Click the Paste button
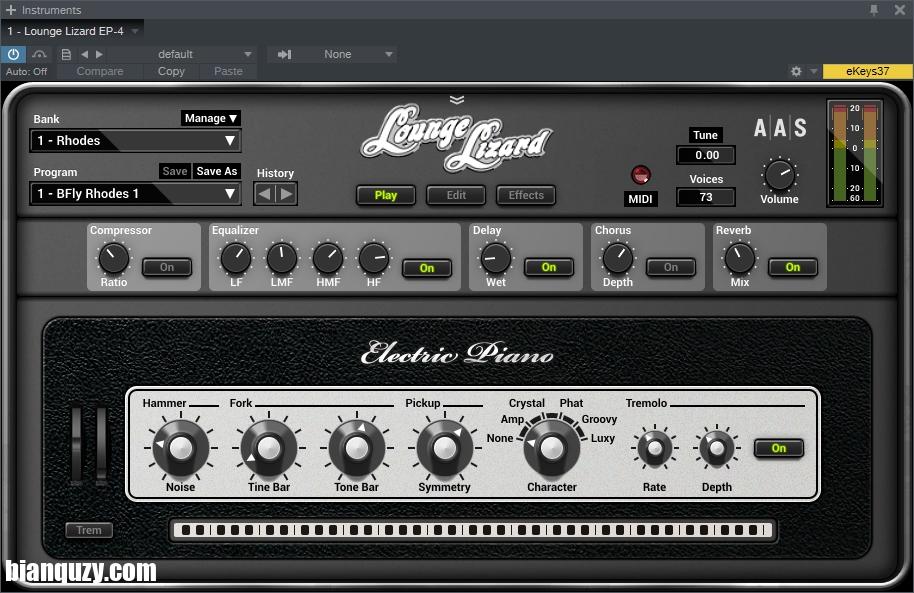The width and height of the screenshot is (914, 593). pos(228,71)
